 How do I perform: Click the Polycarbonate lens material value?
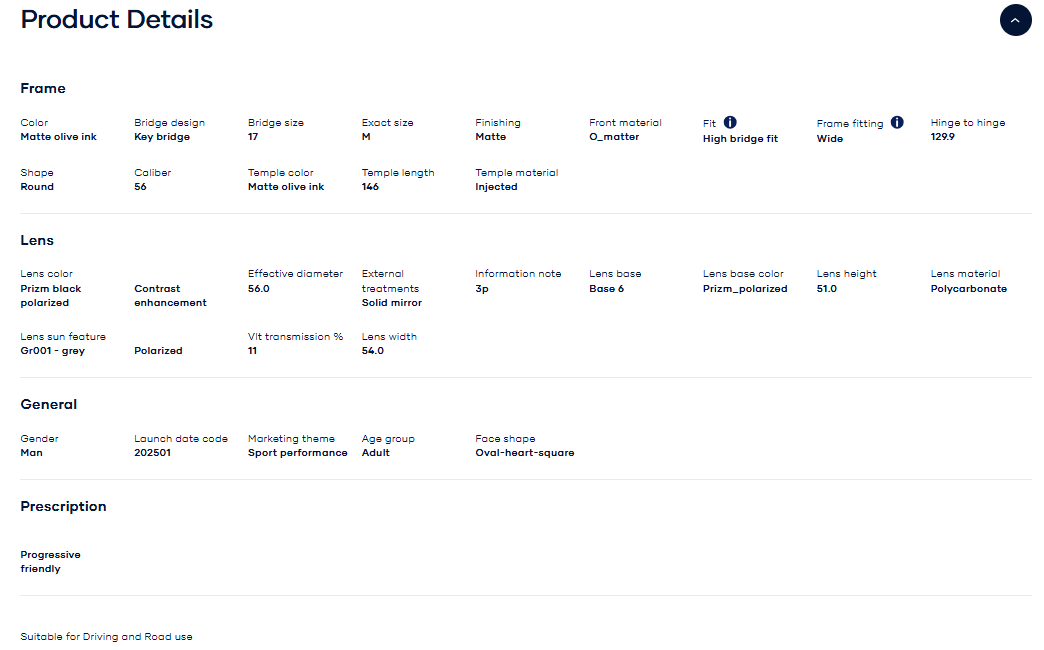(x=968, y=289)
